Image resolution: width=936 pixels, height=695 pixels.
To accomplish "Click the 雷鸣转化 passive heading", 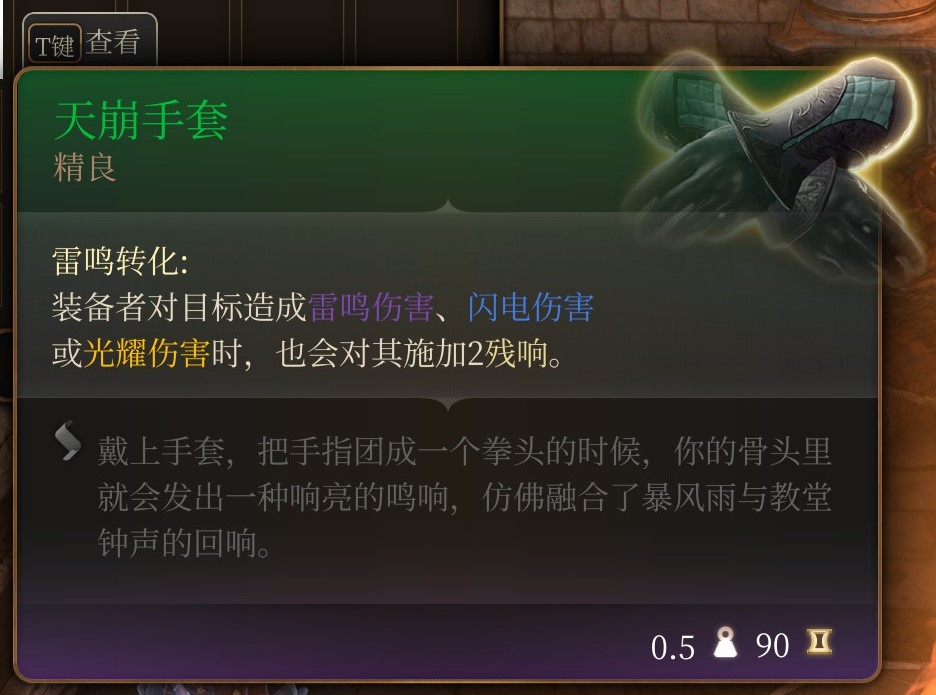I will pyautogui.click(x=120, y=262).
